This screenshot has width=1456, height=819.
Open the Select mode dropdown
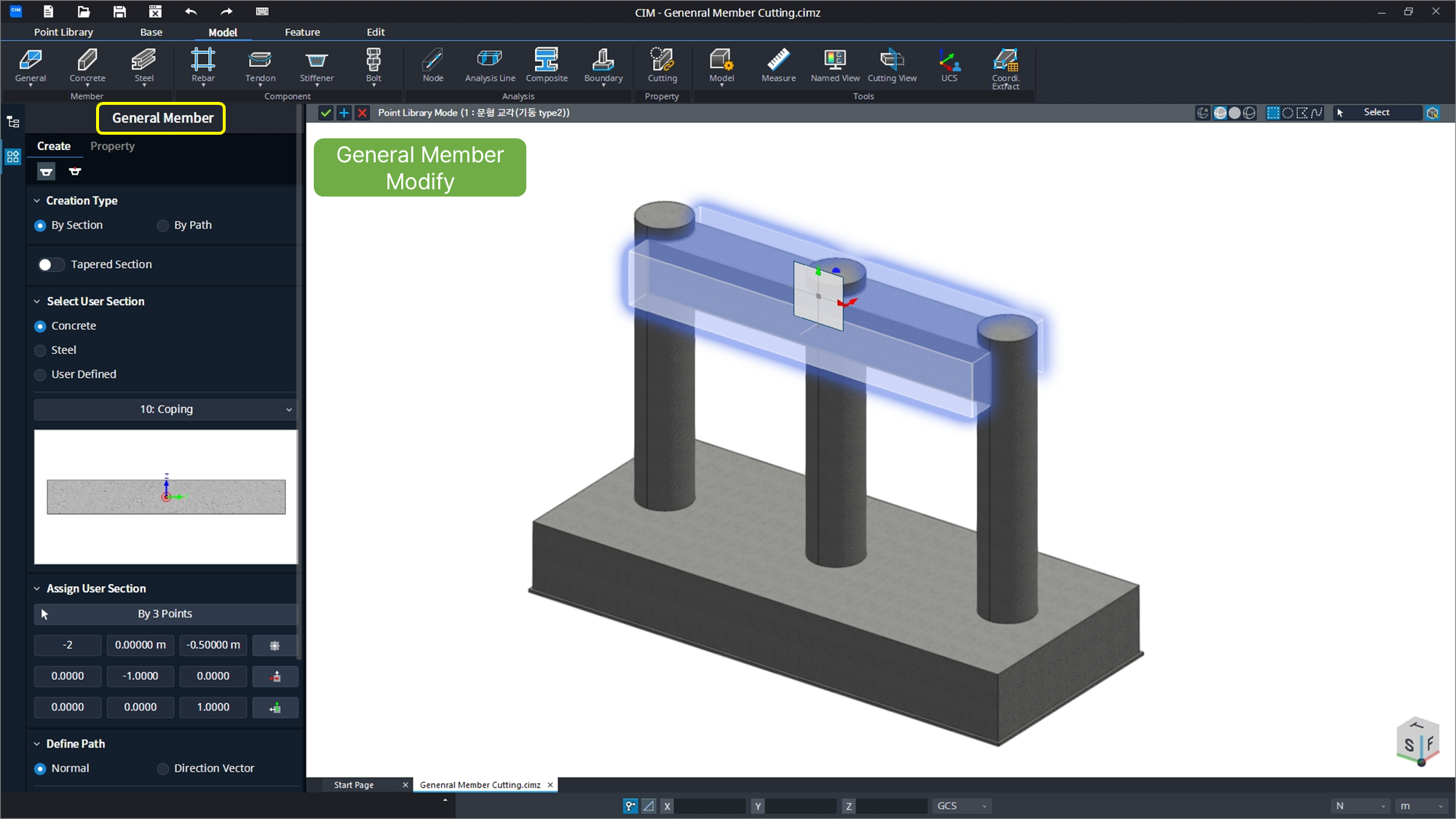[x=1376, y=113]
